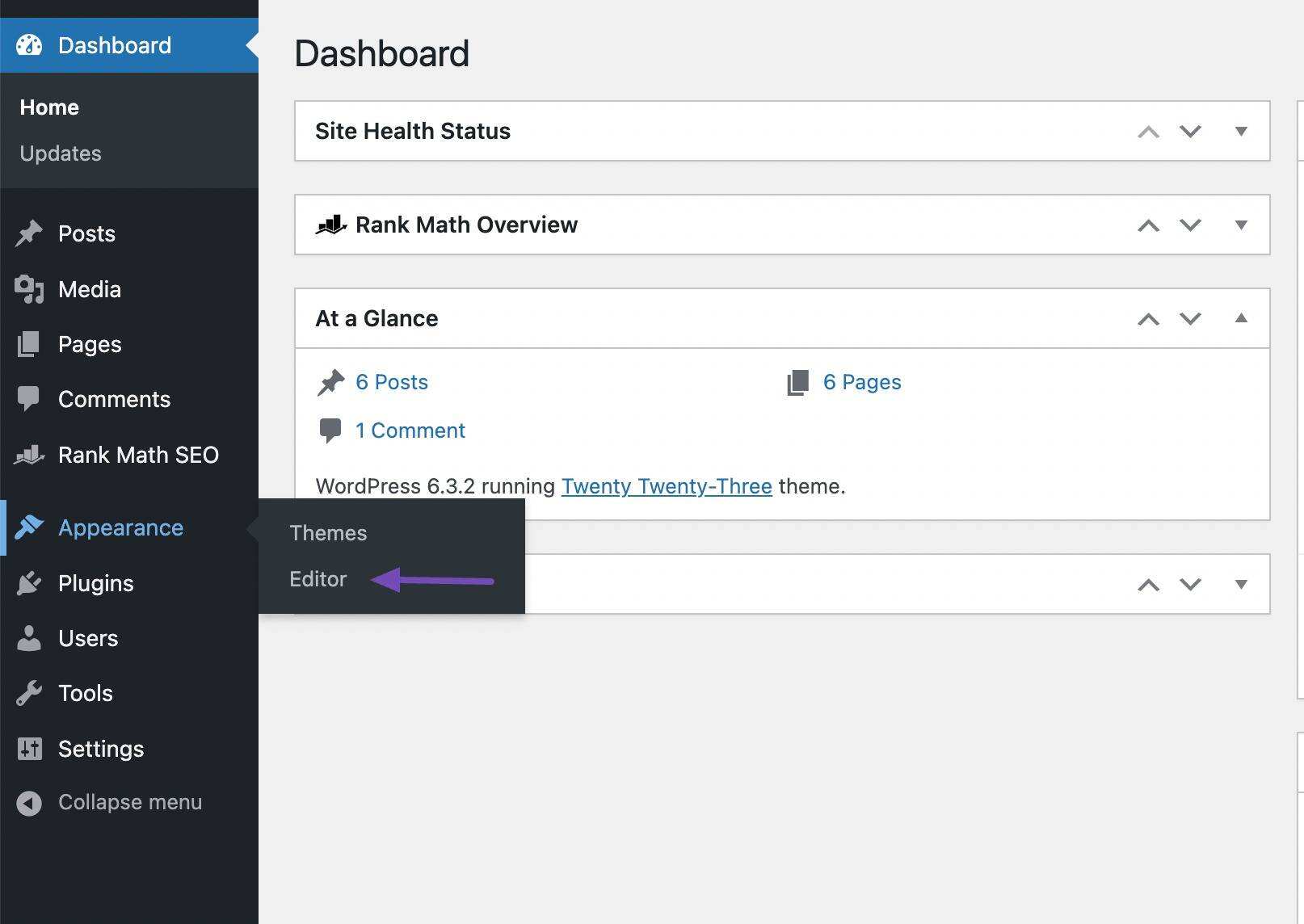The width and height of the screenshot is (1304, 924).
Task: Open the 6 Posts link
Action: coord(391,382)
